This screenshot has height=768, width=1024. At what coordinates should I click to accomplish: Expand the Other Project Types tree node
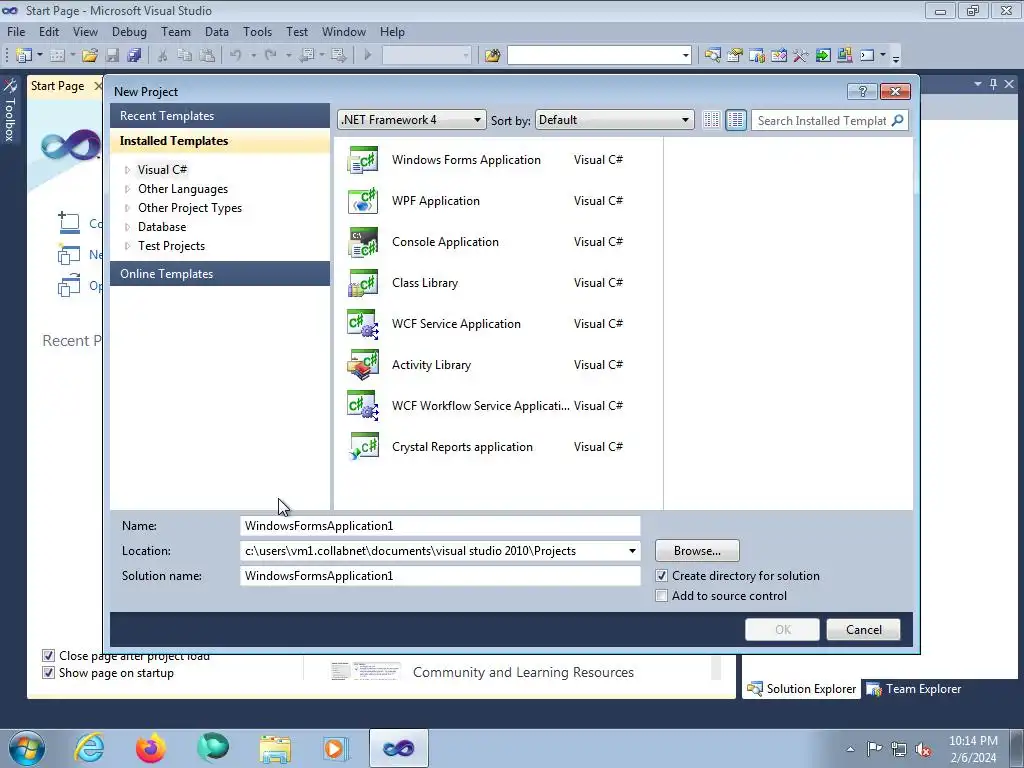coord(127,208)
